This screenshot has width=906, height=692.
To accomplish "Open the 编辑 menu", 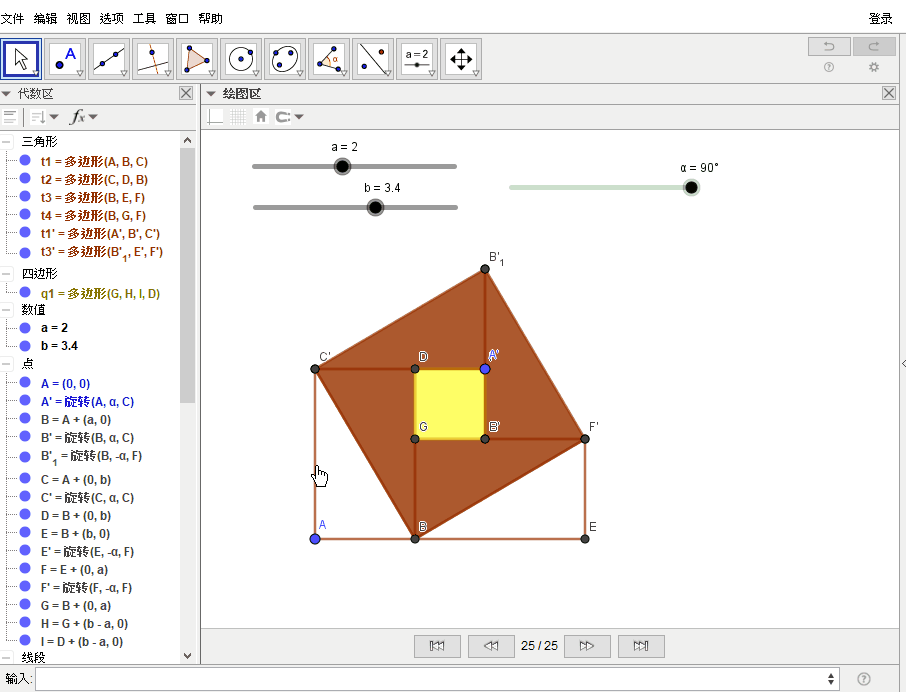I will (45, 18).
